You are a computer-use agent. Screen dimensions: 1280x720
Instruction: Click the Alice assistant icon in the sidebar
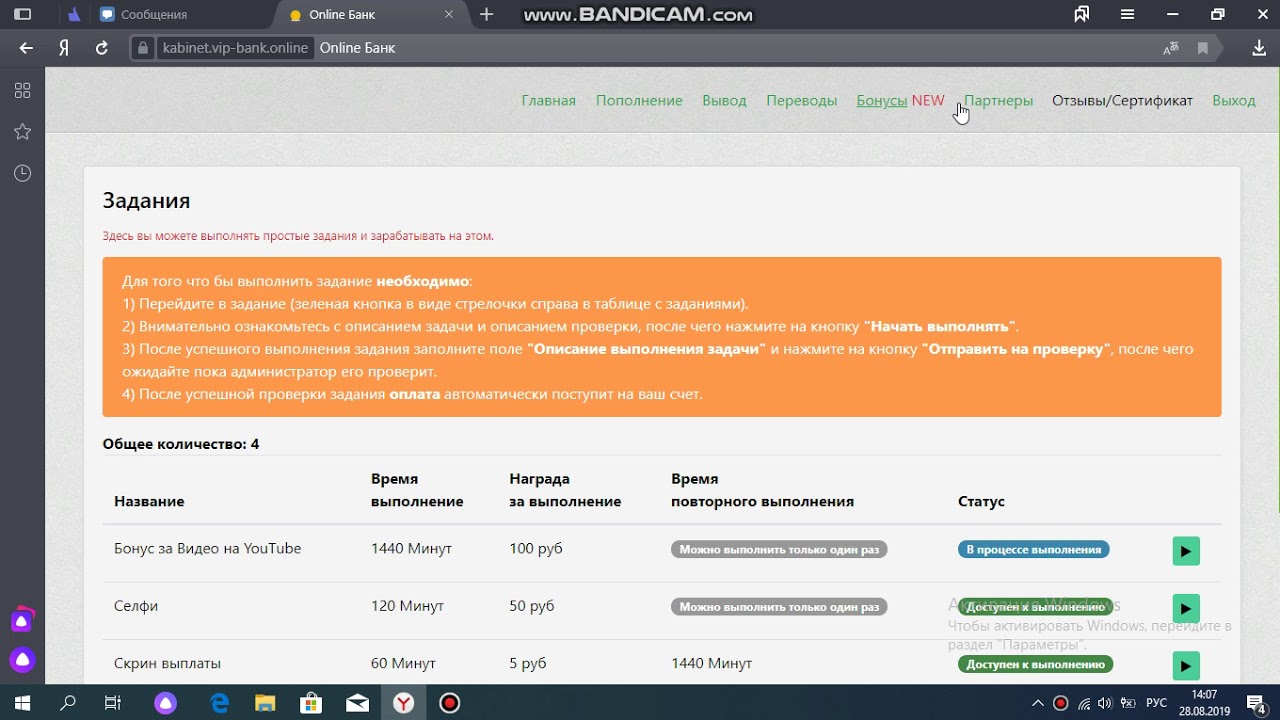22,660
